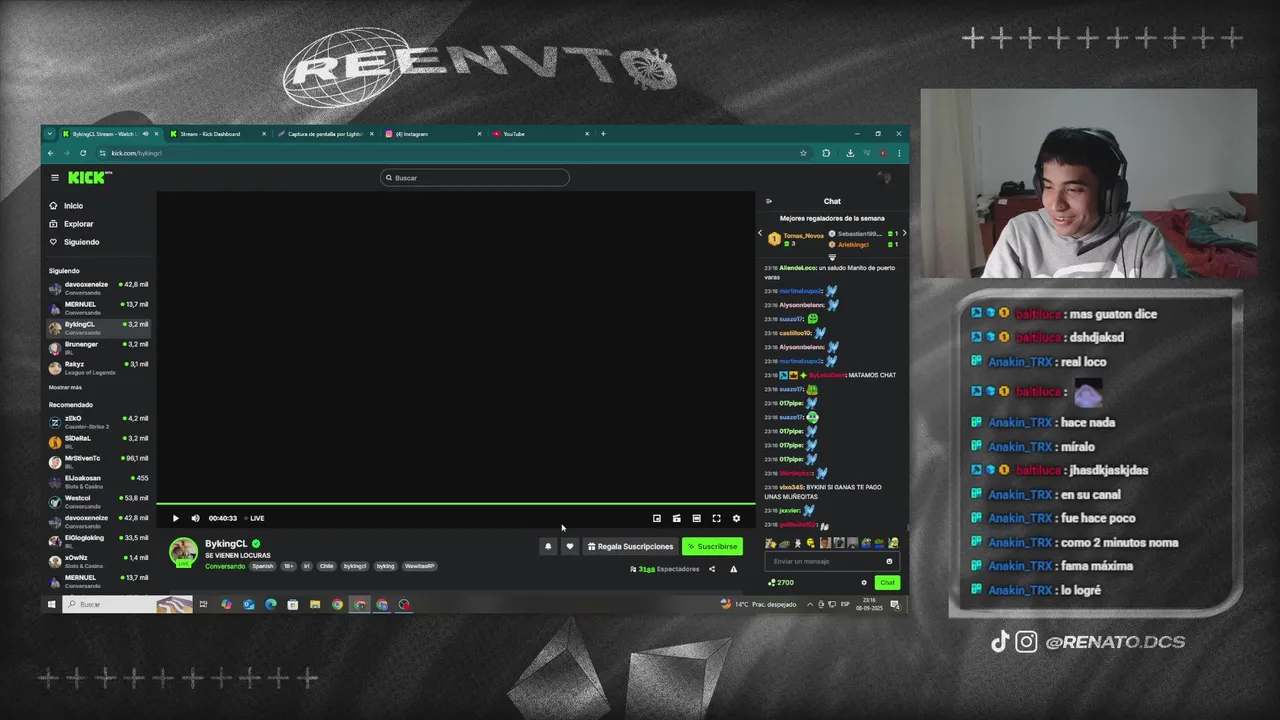The width and height of the screenshot is (1280, 720).
Task: Show next top gifters
Action: coord(904,233)
